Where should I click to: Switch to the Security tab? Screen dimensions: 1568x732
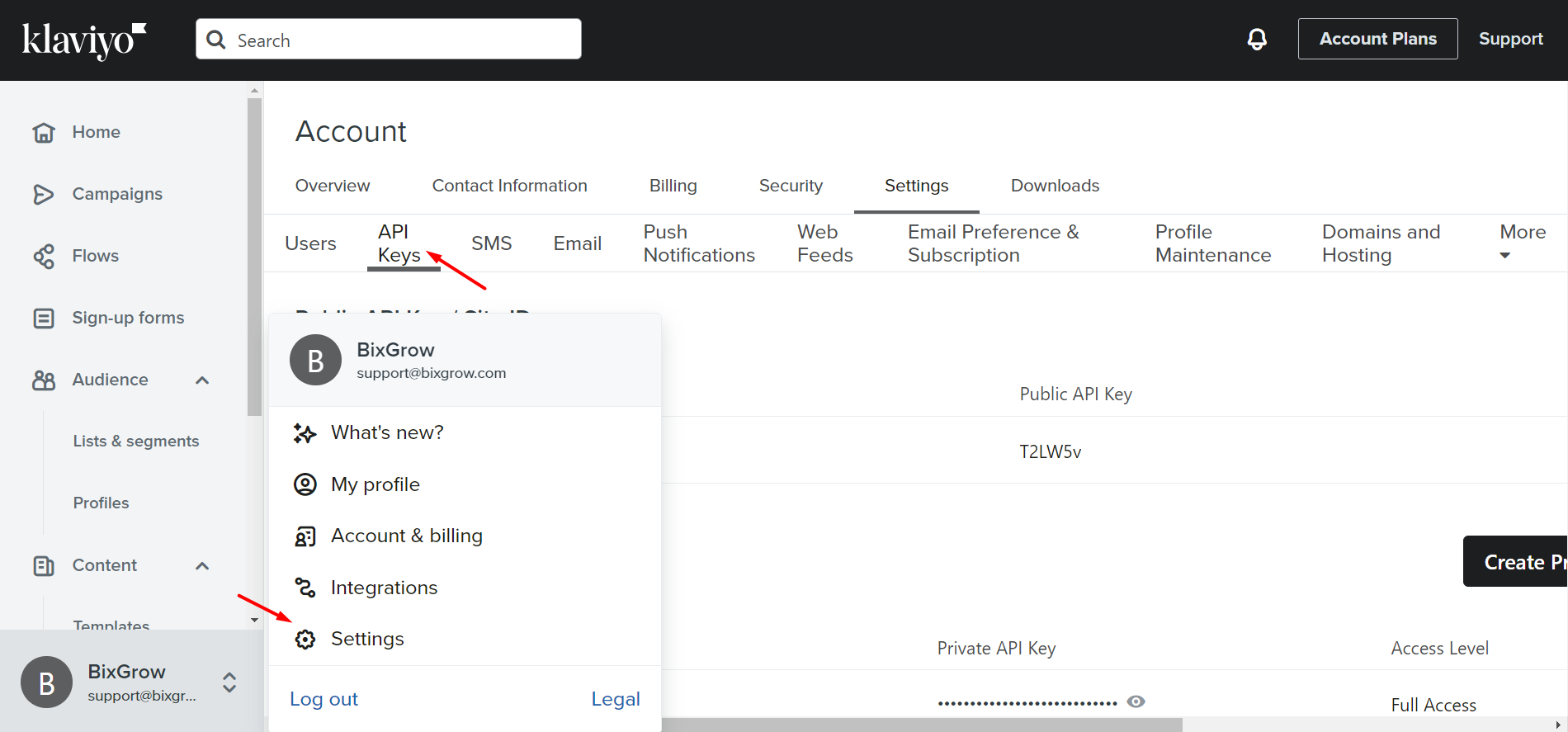[790, 186]
